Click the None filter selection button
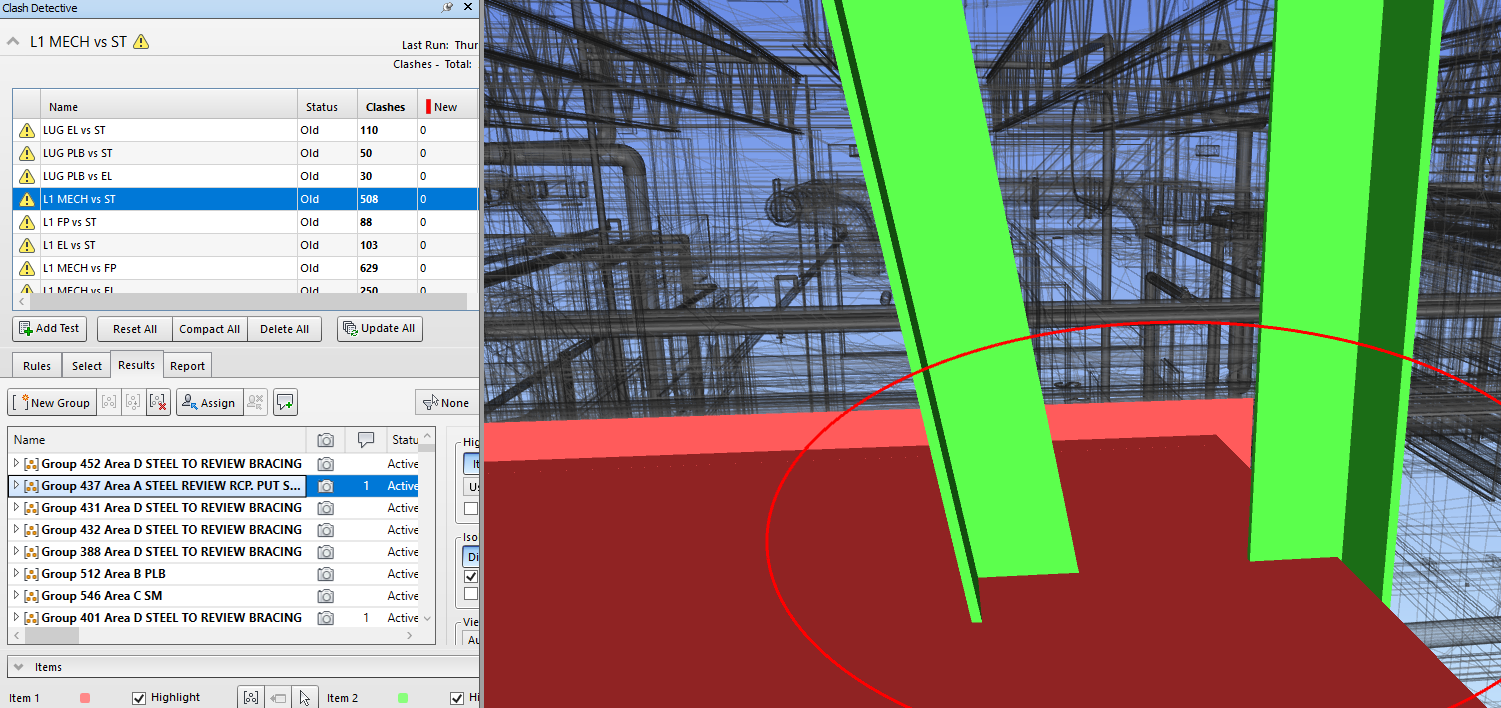Viewport: 1501px width, 708px height. pos(445,403)
